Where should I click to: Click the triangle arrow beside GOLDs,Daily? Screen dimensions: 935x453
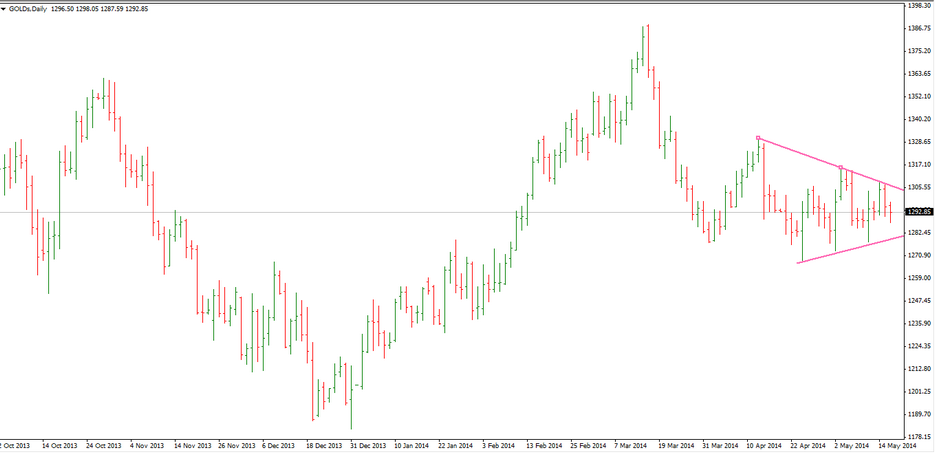5,7
